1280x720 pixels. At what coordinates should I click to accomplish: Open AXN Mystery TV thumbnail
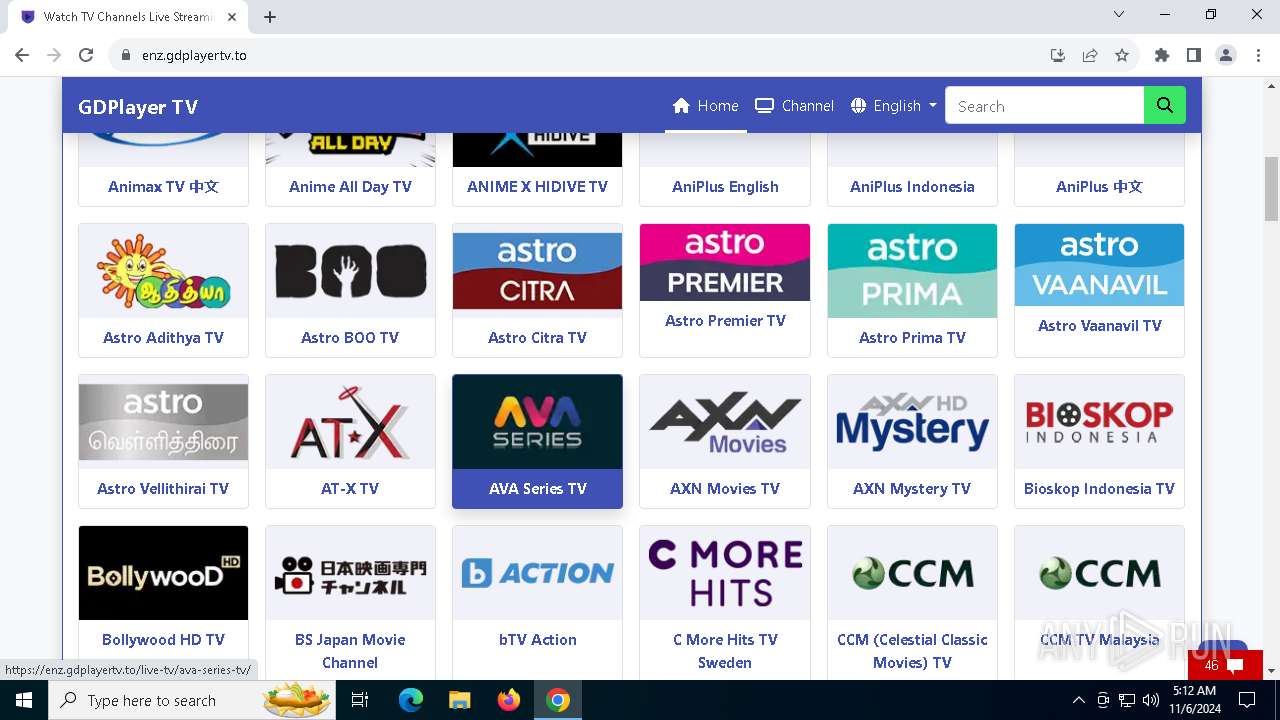pos(912,422)
